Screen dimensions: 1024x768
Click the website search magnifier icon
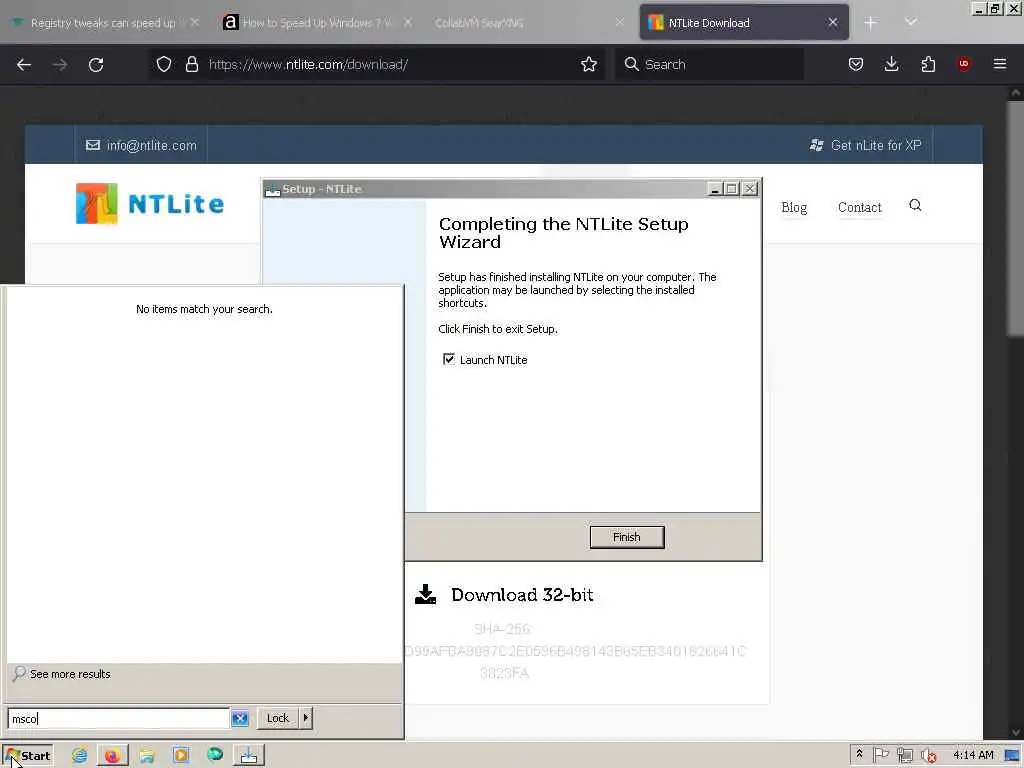pyautogui.click(x=915, y=206)
